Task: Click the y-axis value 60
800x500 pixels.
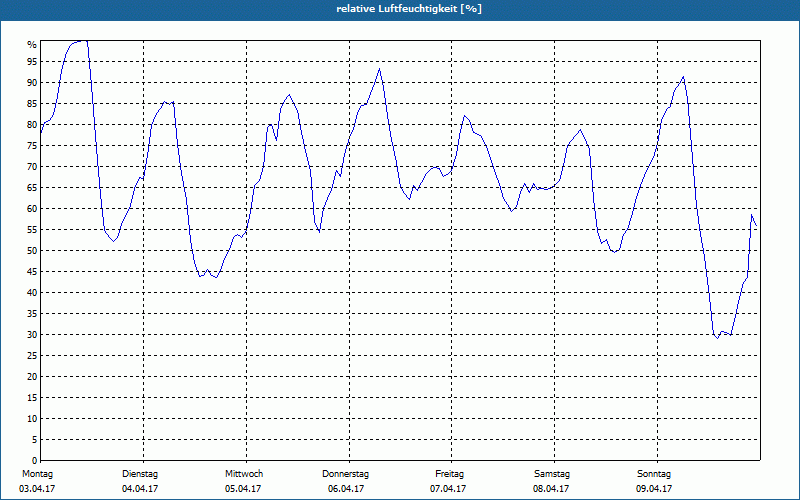Action: [x=32, y=209]
